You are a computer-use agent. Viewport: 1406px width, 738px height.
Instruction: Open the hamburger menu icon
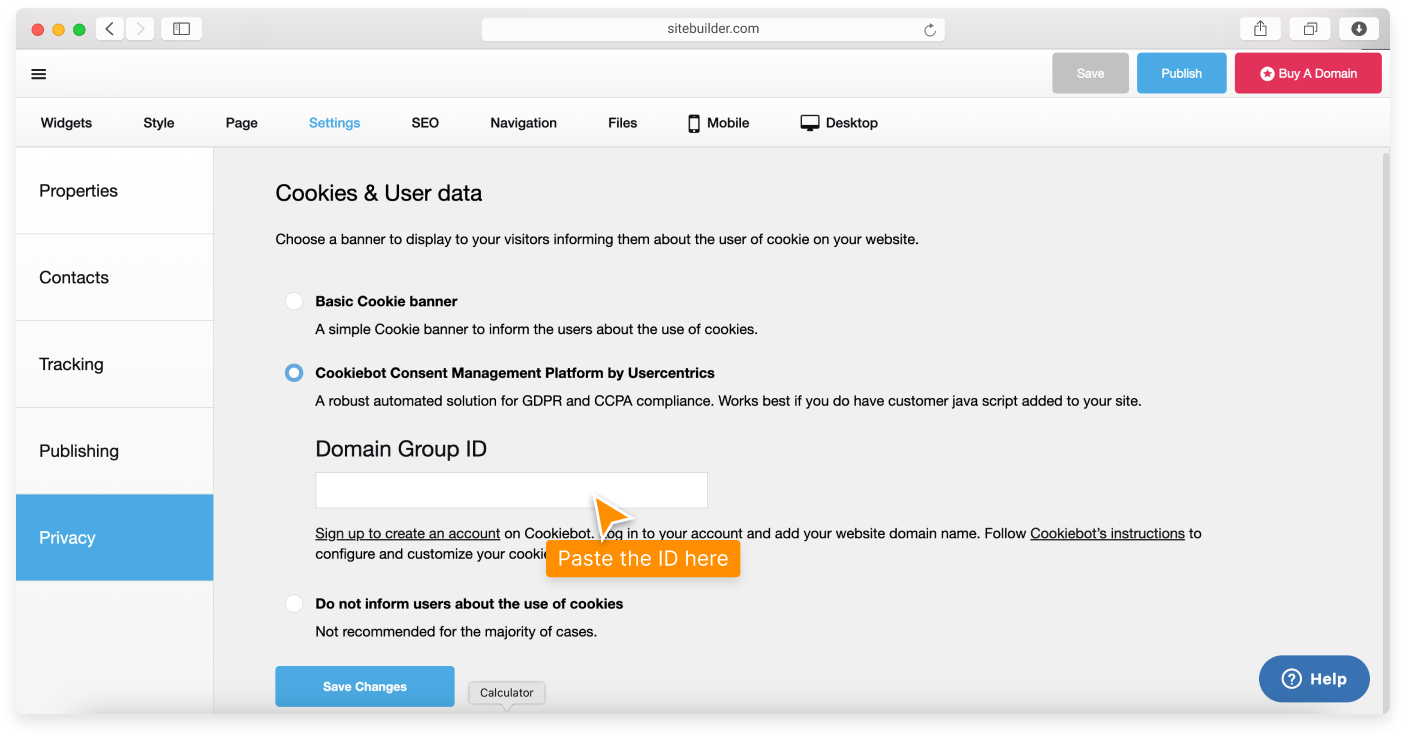coord(39,74)
